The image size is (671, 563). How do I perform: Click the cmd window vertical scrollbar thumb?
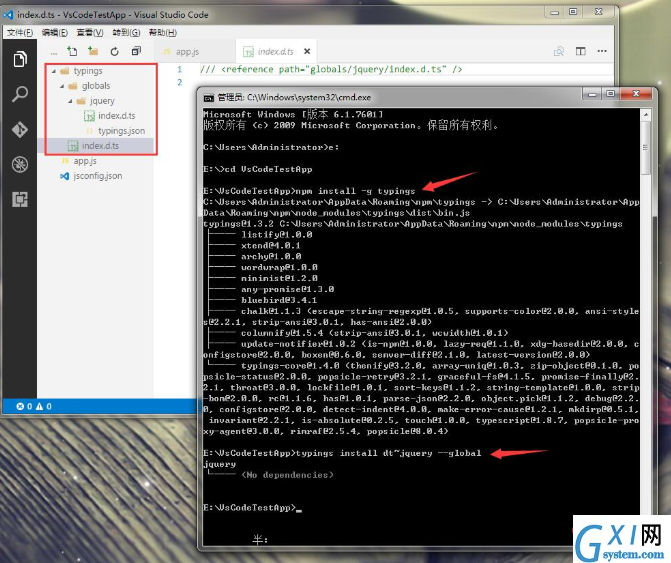[x=646, y=148]
